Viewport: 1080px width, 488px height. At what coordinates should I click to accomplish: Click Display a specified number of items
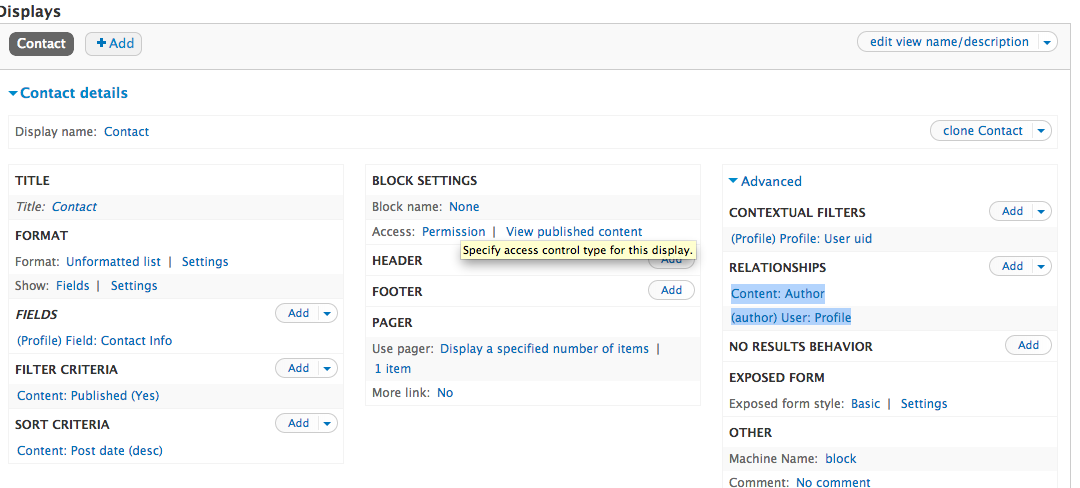point(544,349)
